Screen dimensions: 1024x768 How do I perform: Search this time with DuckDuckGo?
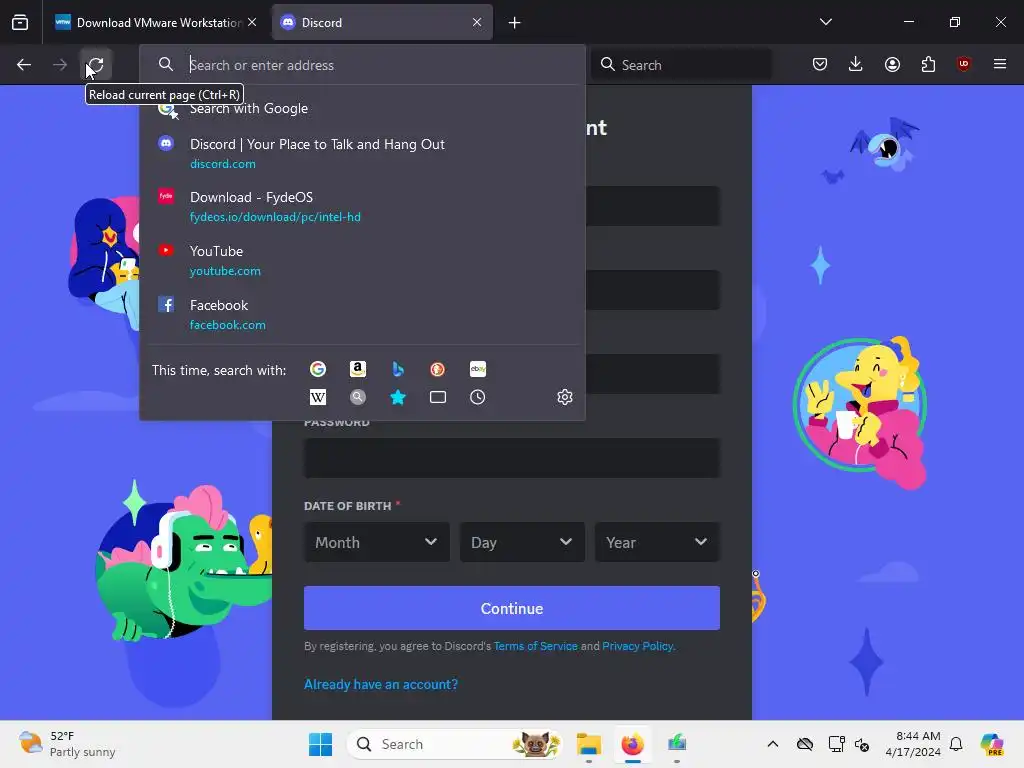click(438, 369)
